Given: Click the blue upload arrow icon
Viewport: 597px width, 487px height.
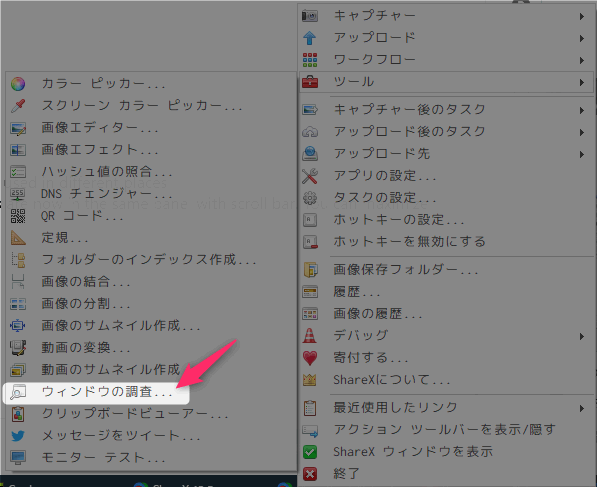Looking at the screenshot, I should click(310, 38).
